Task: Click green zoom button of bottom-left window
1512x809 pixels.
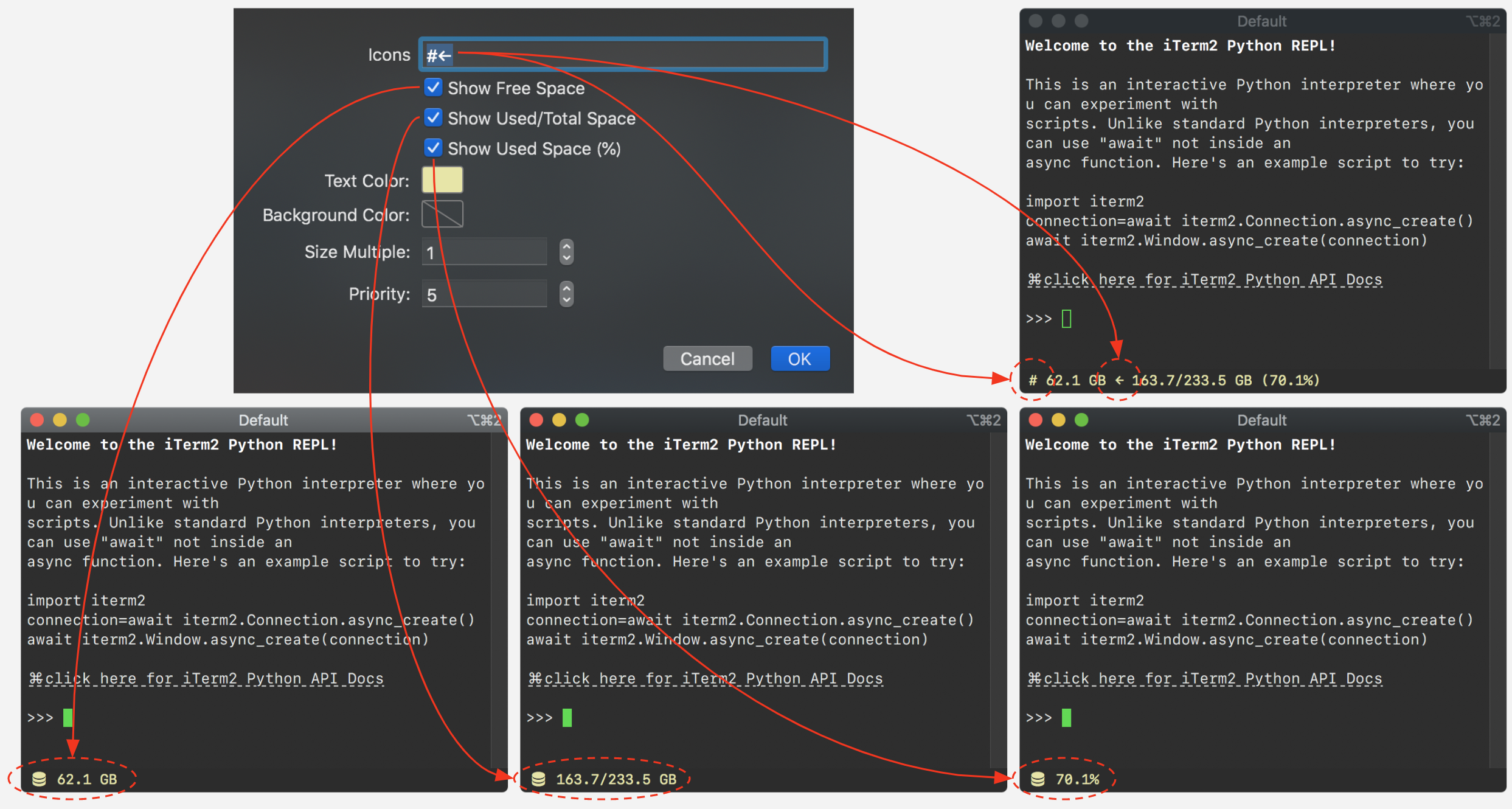Action: point(83,420)
